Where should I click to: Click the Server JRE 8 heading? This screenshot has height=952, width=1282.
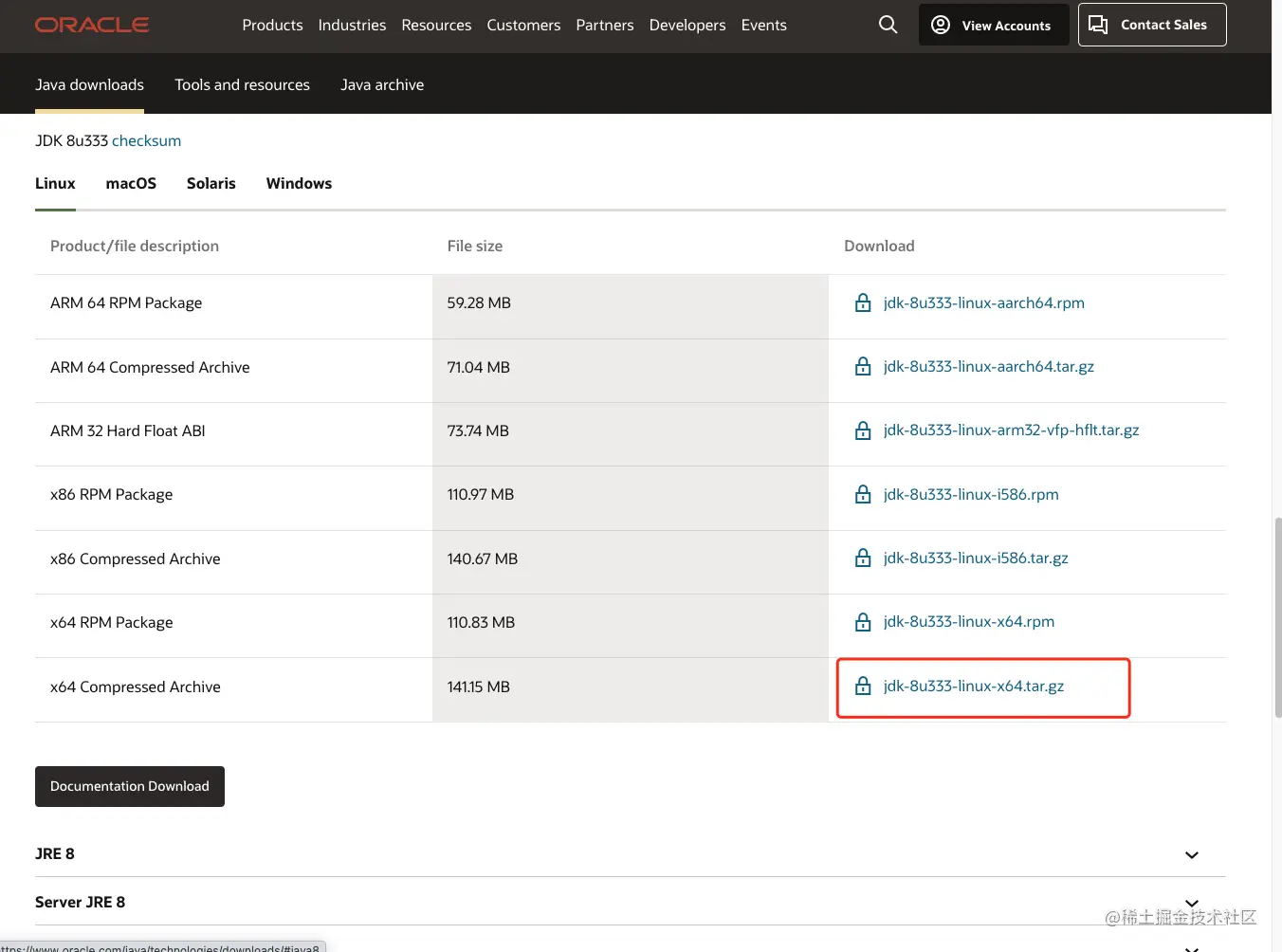click(80, 902)
